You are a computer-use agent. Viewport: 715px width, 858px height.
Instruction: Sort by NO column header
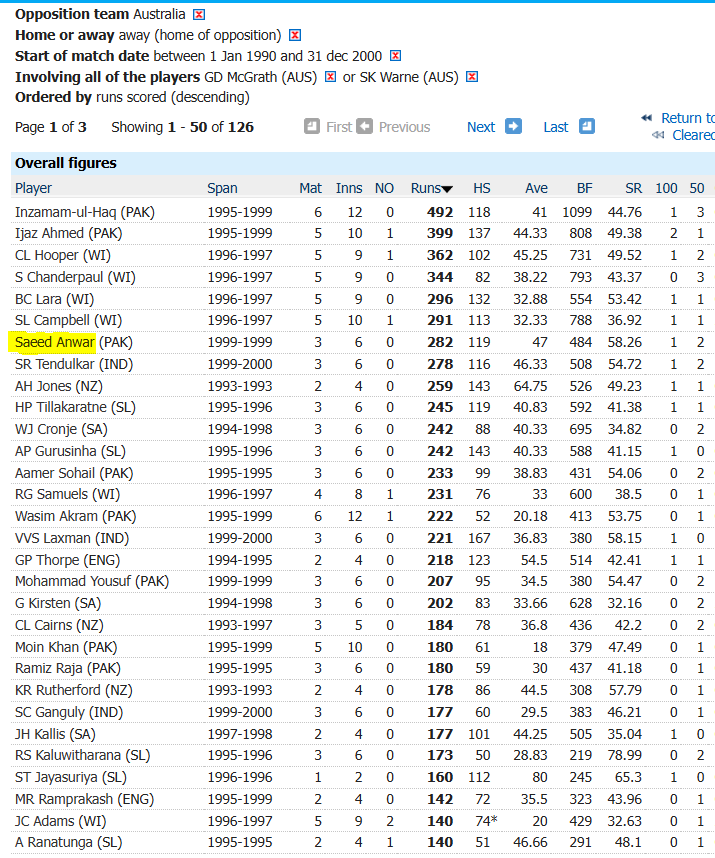pos(385,188)
